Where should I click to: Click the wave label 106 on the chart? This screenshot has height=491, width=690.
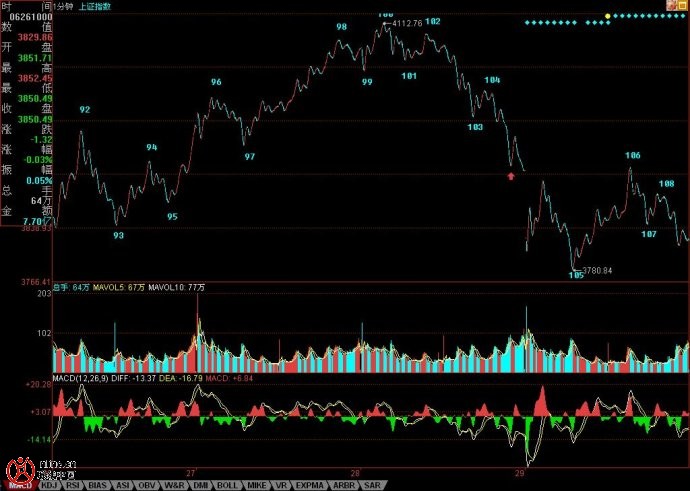pos(633,156)
